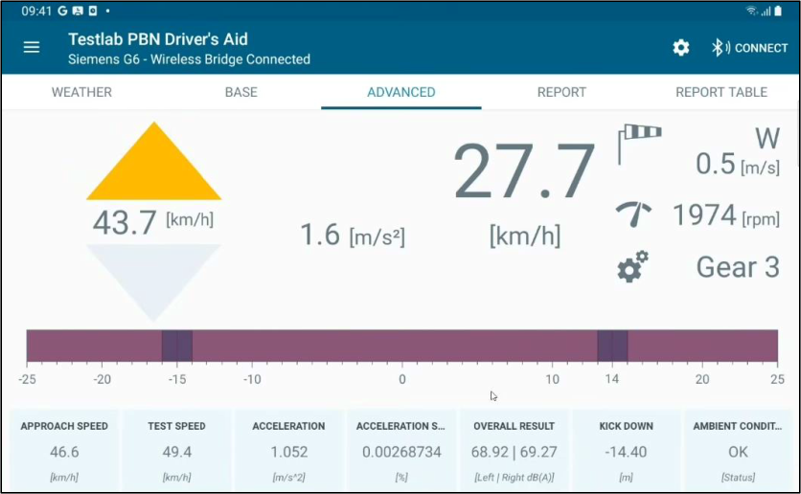Tap the Ambient Conditions status card
Image resolution: width=801 pixels, height=494 pixels.
click(x=737, y=451)
